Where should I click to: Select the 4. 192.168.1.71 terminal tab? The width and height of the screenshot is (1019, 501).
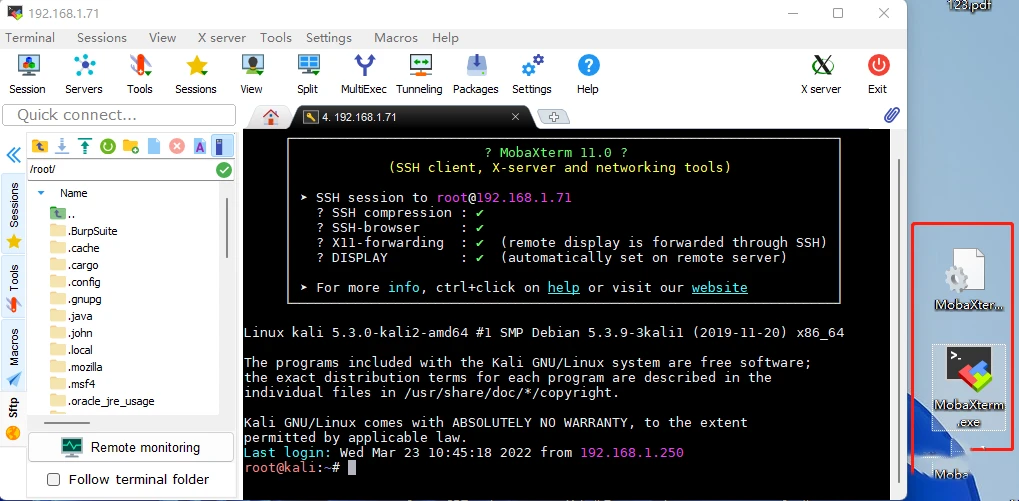coord(412,117)
